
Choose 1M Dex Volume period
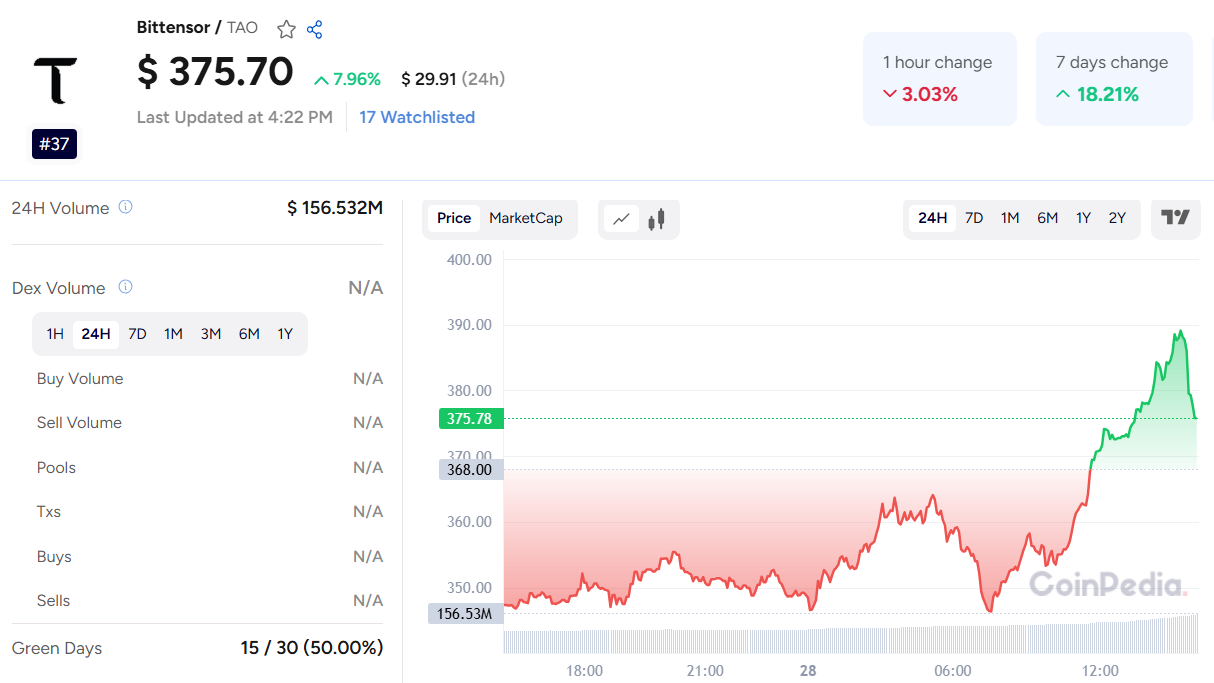point(174,334)
